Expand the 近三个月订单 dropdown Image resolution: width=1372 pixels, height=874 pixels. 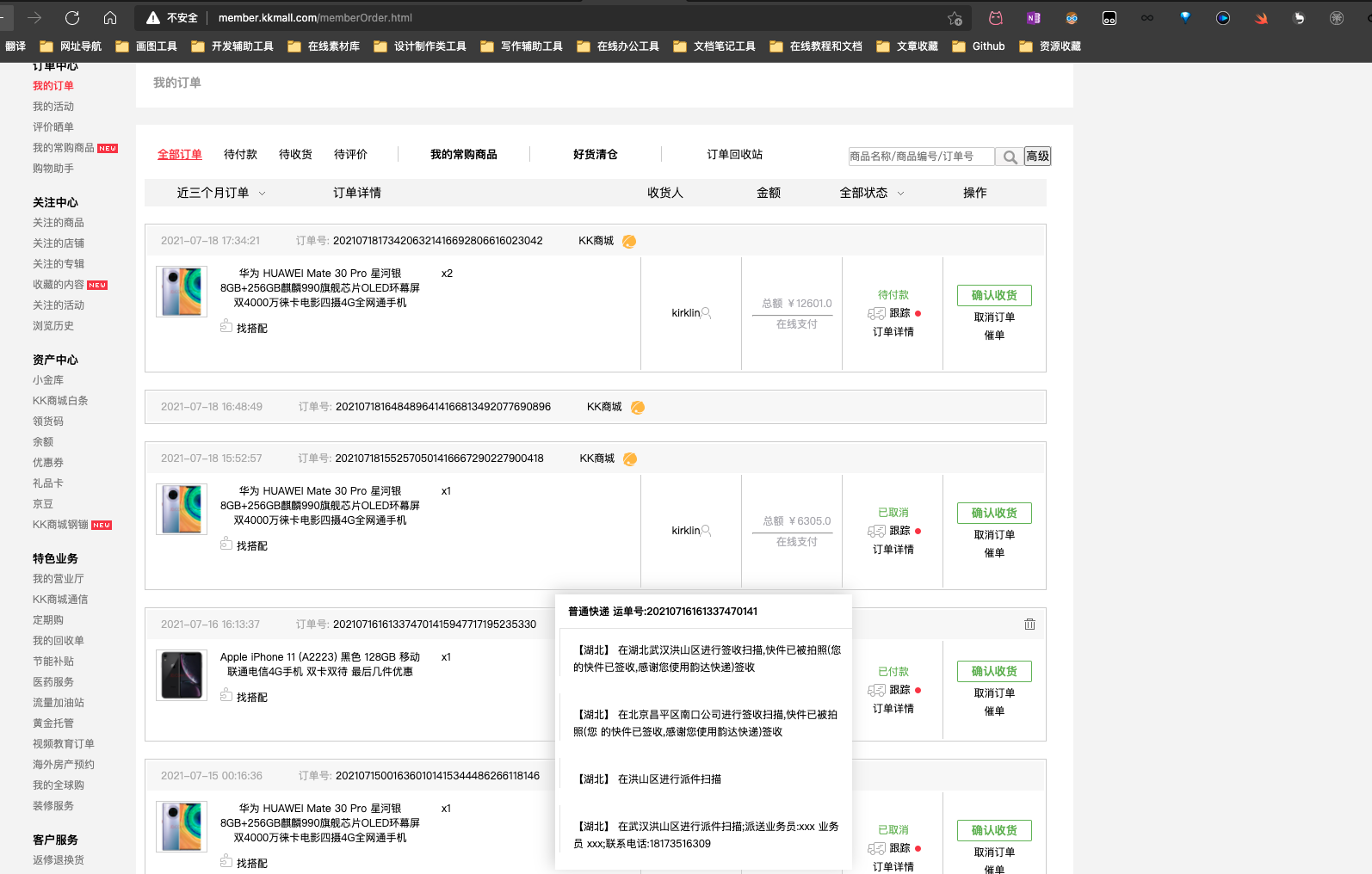(x=221, y=193)
